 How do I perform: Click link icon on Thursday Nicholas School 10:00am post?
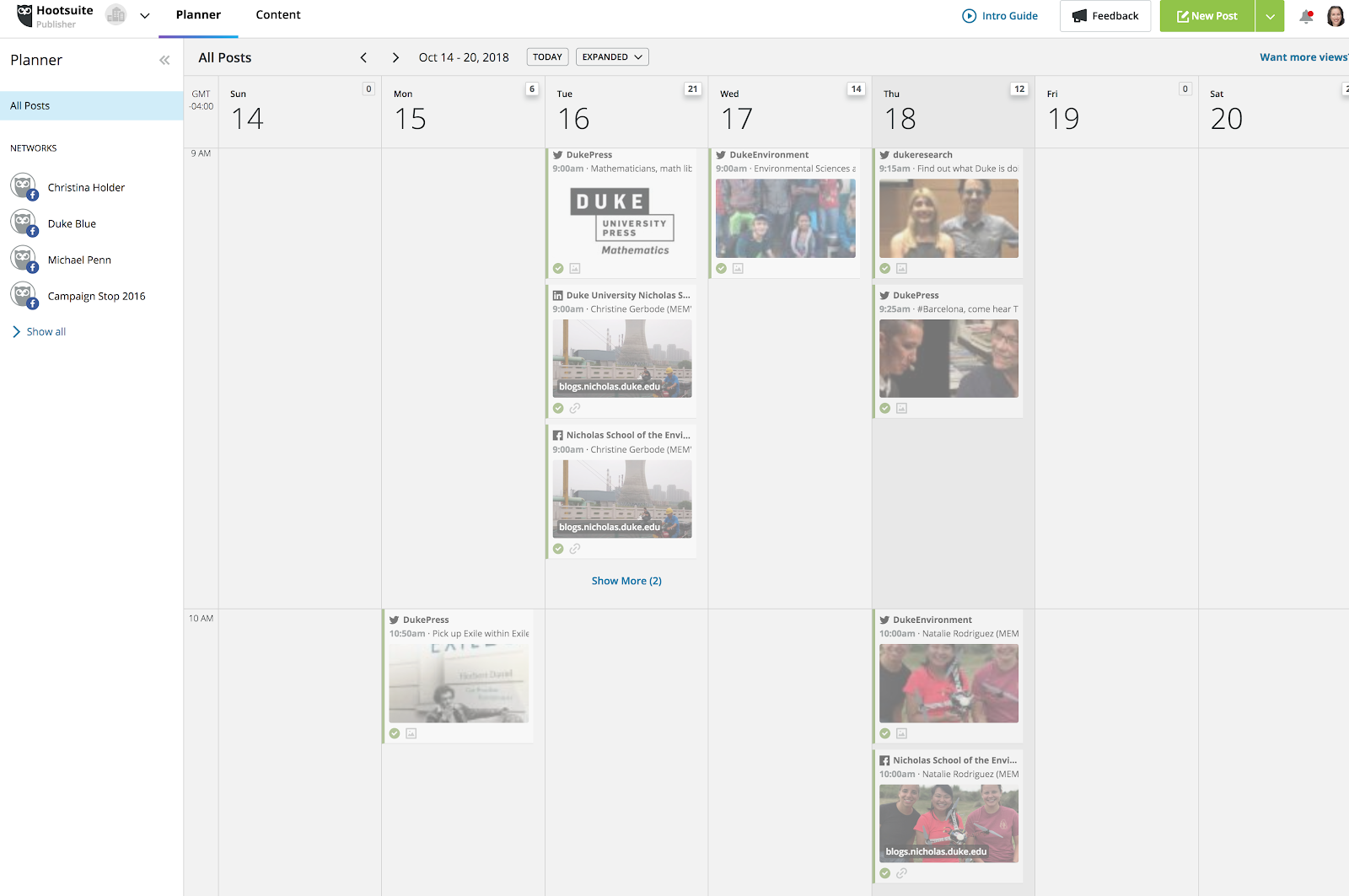[x=901, y=874]
